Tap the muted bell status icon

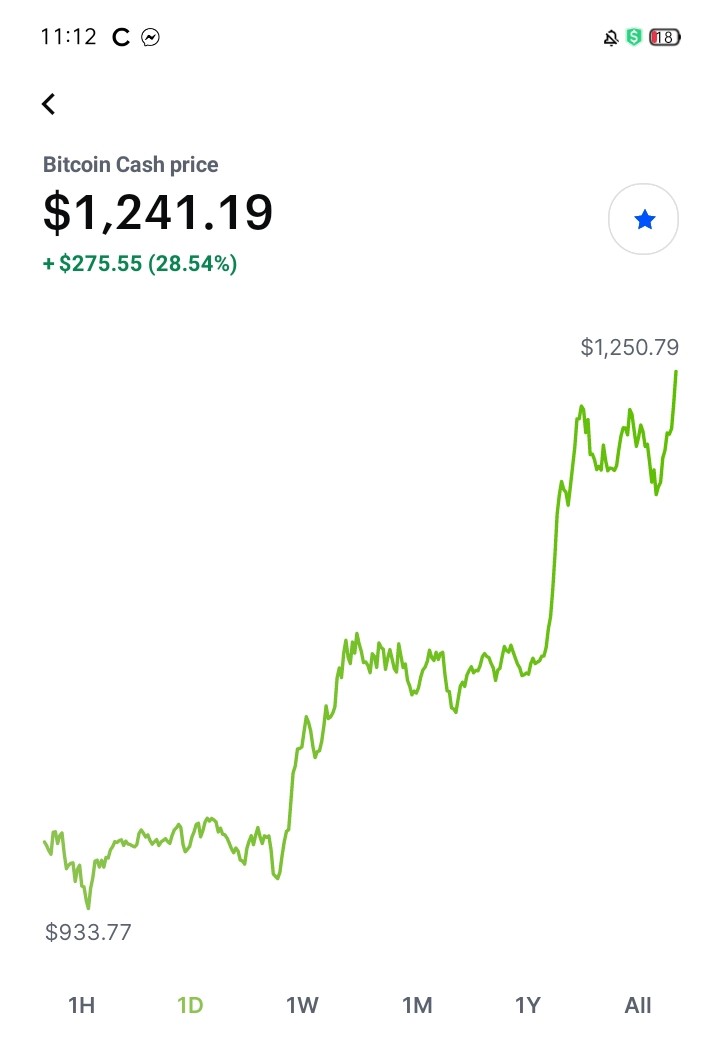click(610, 38)
